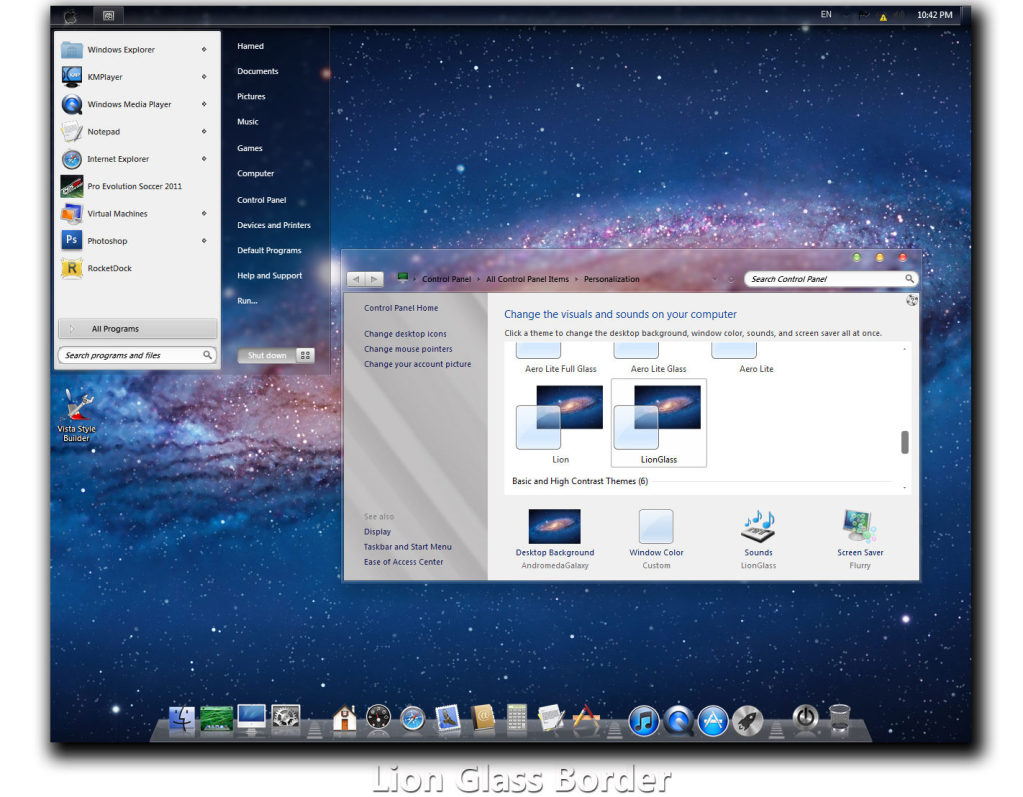Screen dimensions: 1023x797
Task: Open shut down options arrow button
Action: (x=305, y=355)
